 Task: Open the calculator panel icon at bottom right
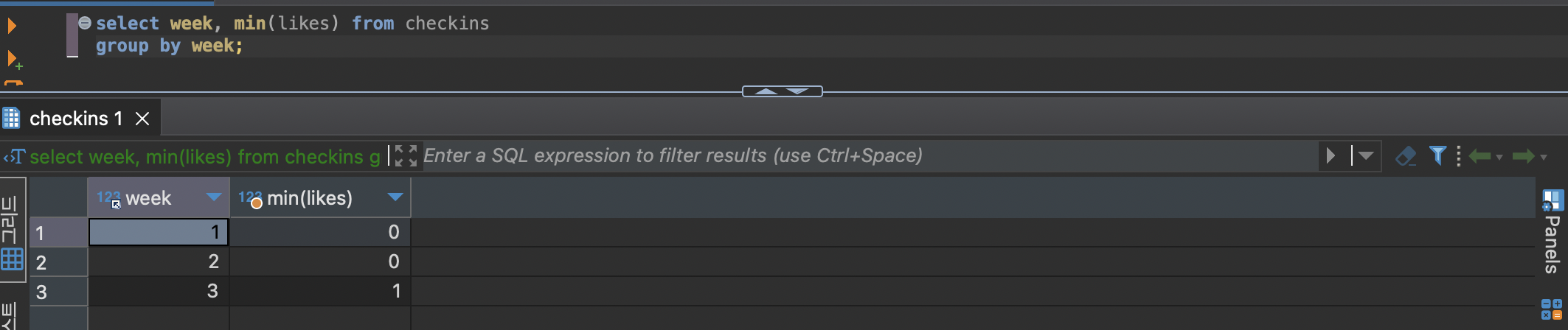1551,309
